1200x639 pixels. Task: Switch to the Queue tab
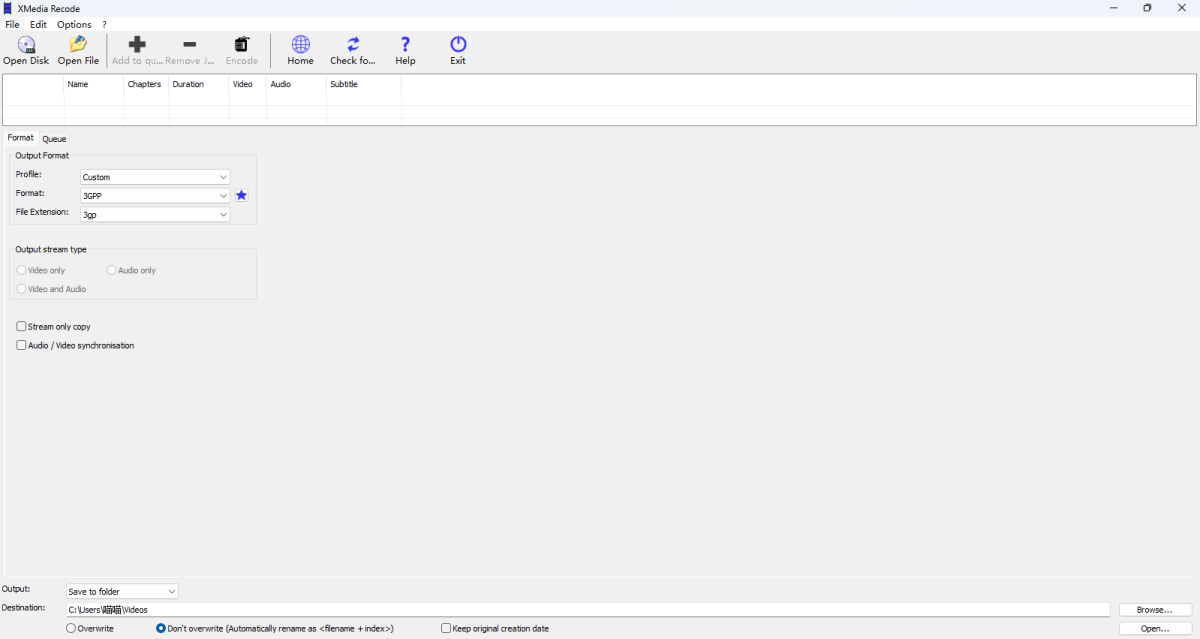[54, 139]
